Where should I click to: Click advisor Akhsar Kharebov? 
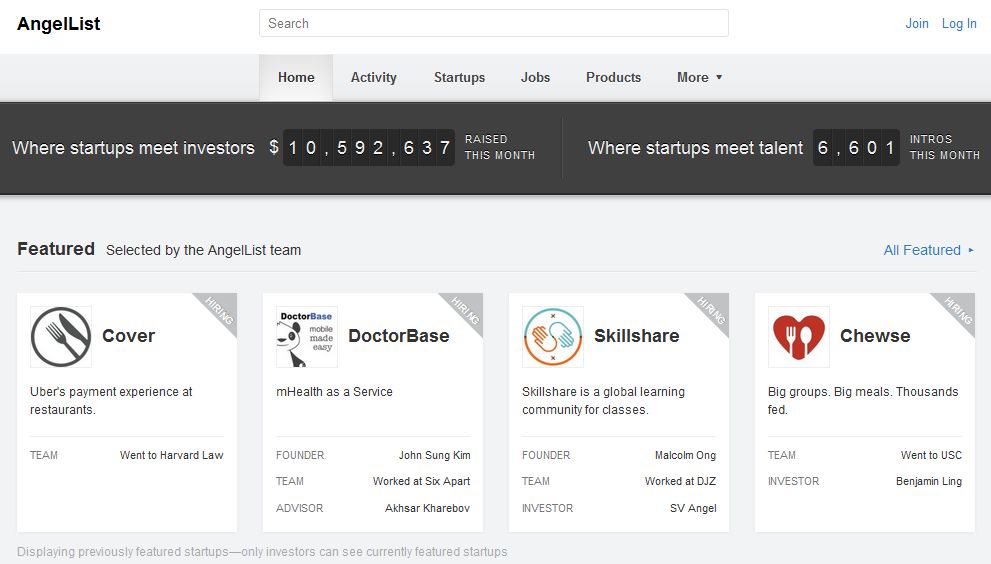pyautogui.click(x=427, y=508)
